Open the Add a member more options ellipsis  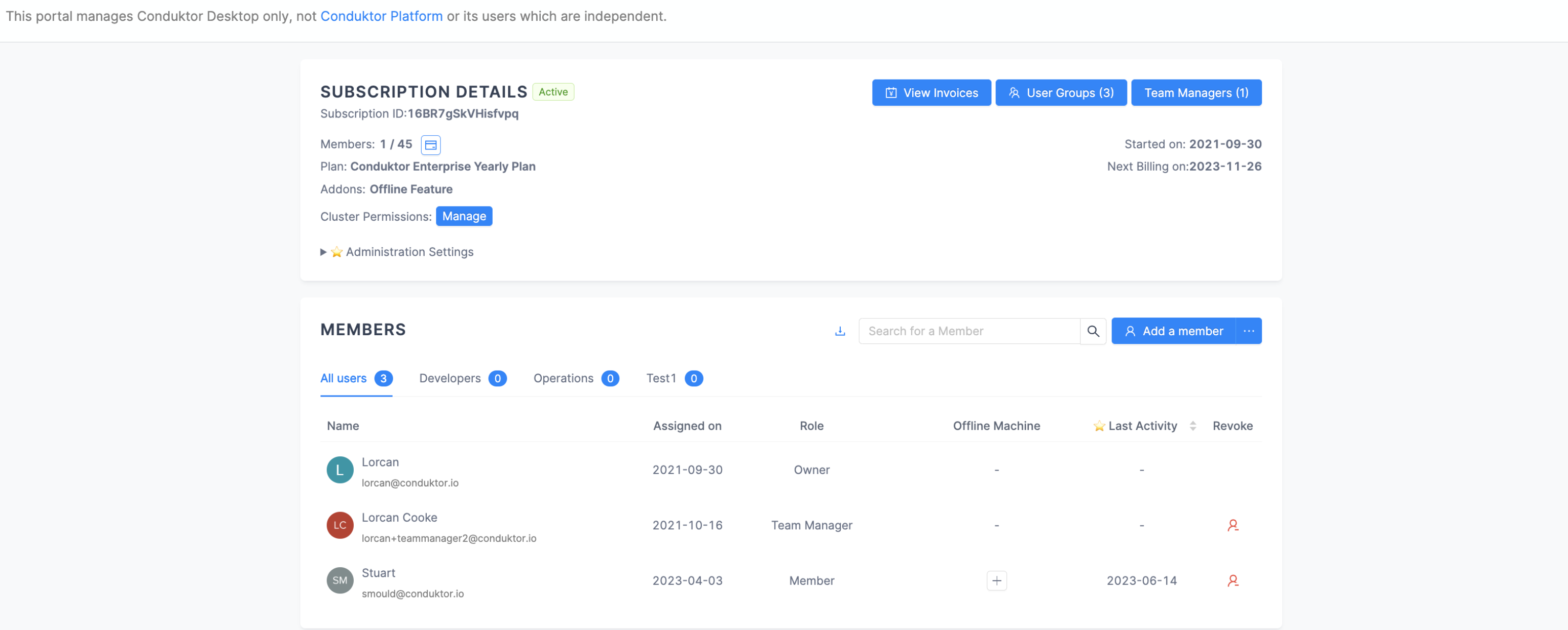pos(1248,331)
